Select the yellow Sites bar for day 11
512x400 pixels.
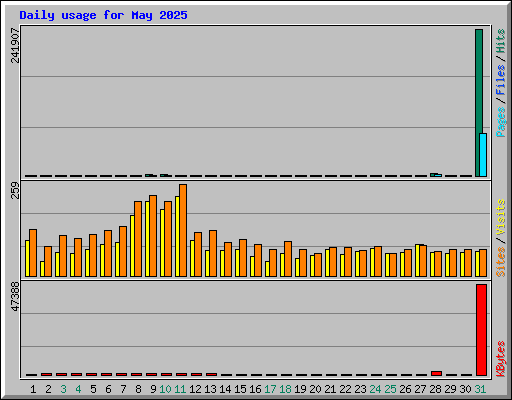pyautogui.click(x=177, y=236)
